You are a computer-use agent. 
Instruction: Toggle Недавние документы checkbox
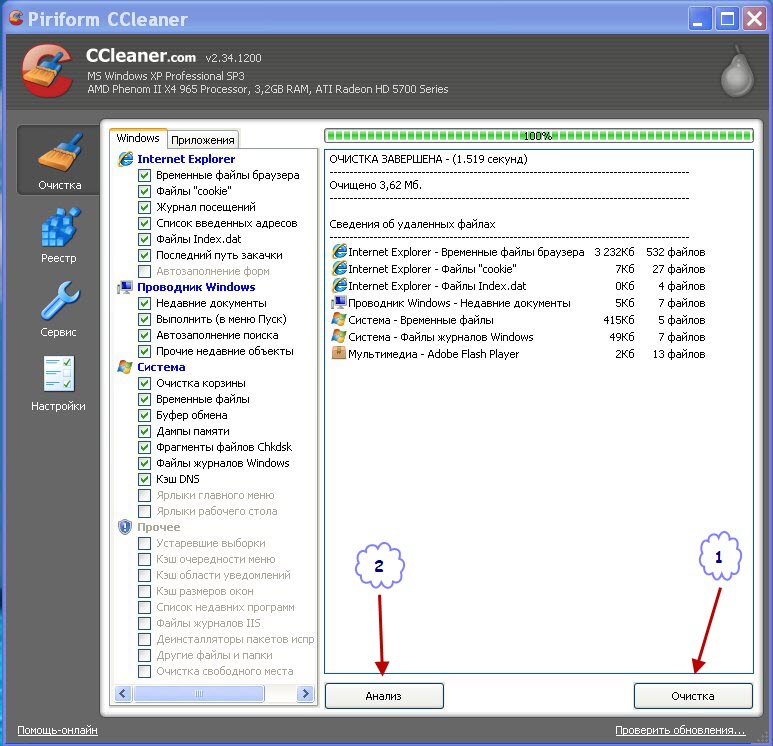tap(144, 303)
